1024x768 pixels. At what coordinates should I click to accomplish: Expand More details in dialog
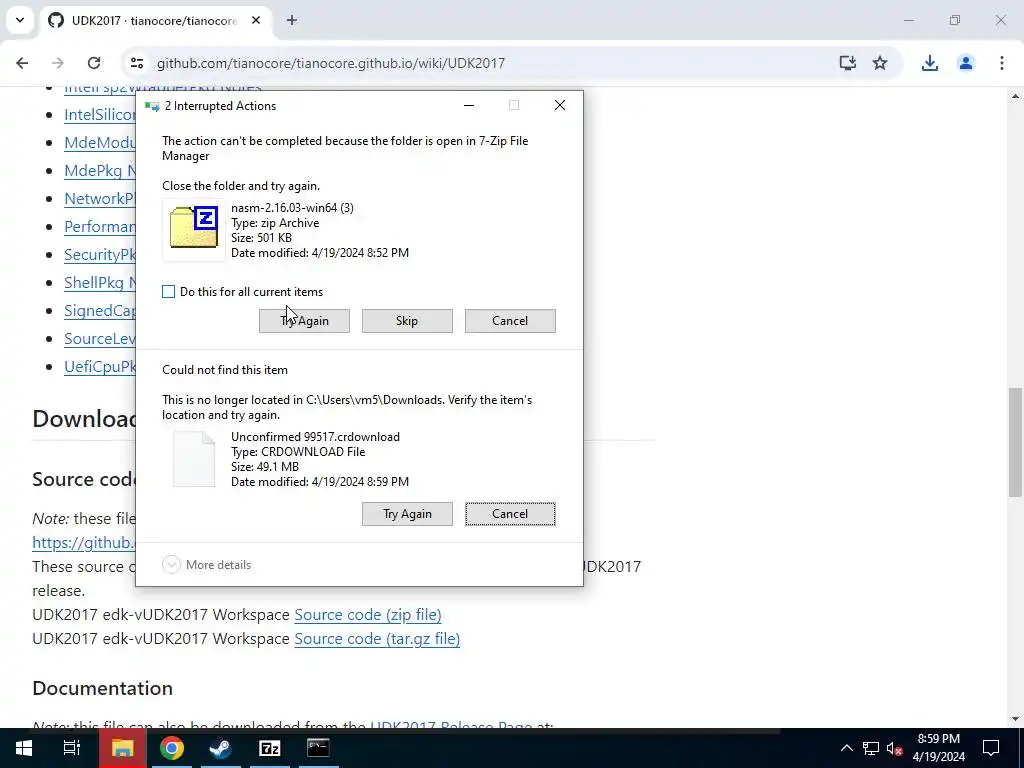tap(206, 565)
